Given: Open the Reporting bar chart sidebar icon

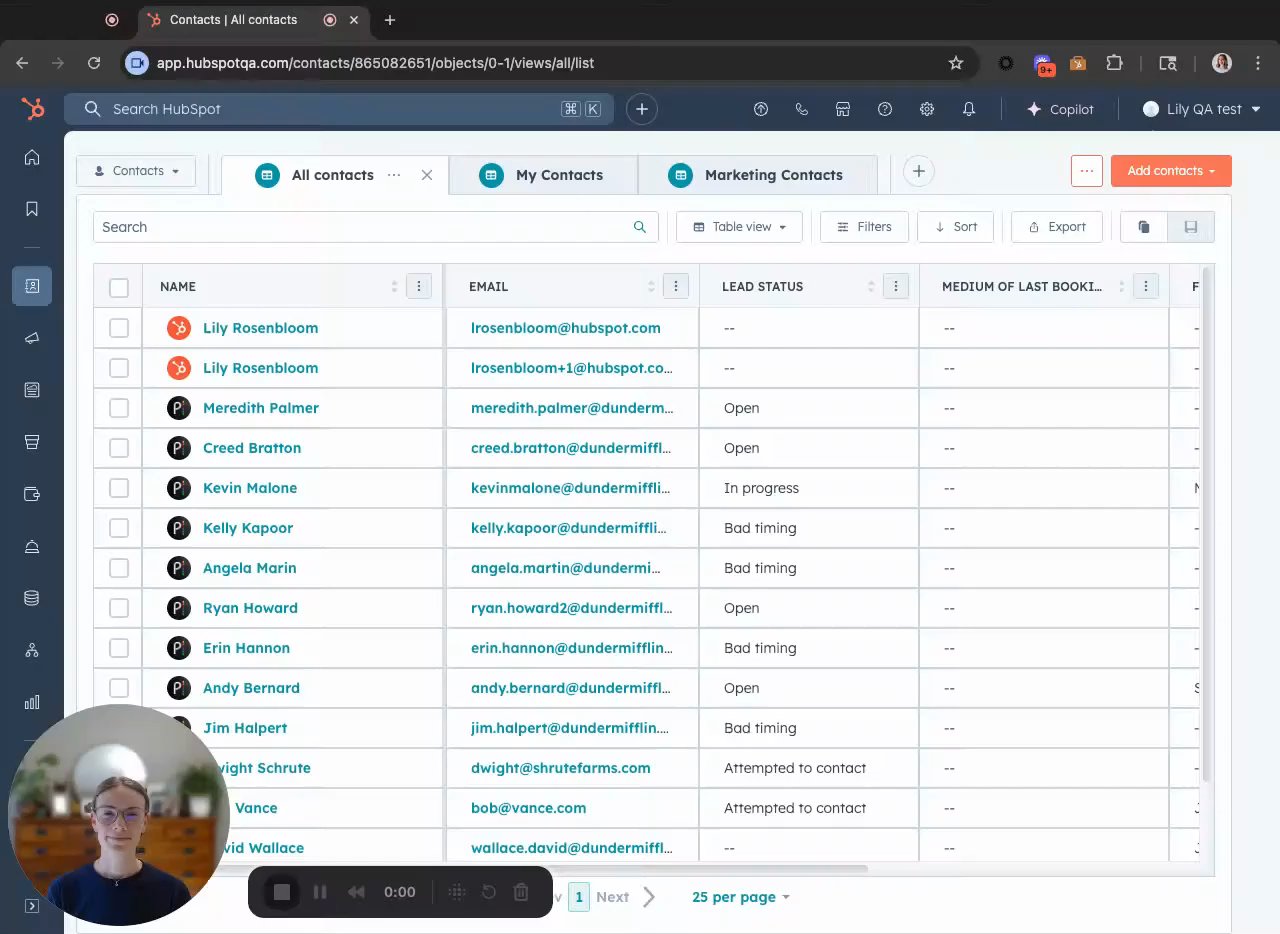Looking at the screenshot, I should [x=32, y=702].
